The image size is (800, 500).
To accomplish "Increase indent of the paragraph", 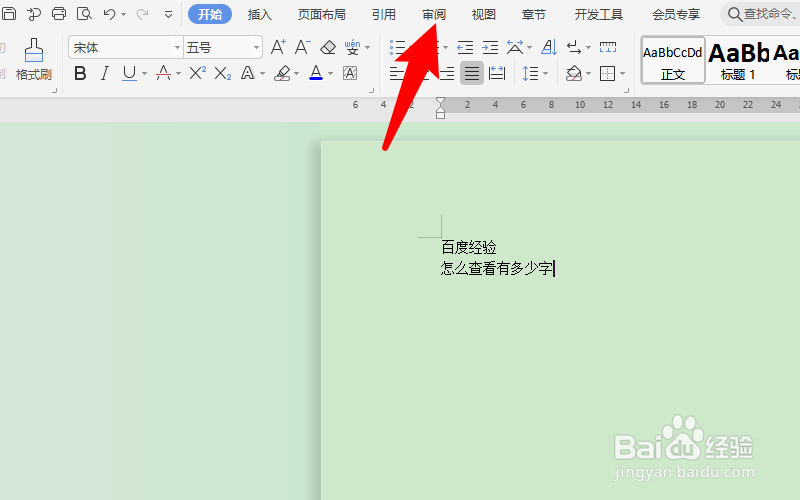I will [x=490, y=47].
